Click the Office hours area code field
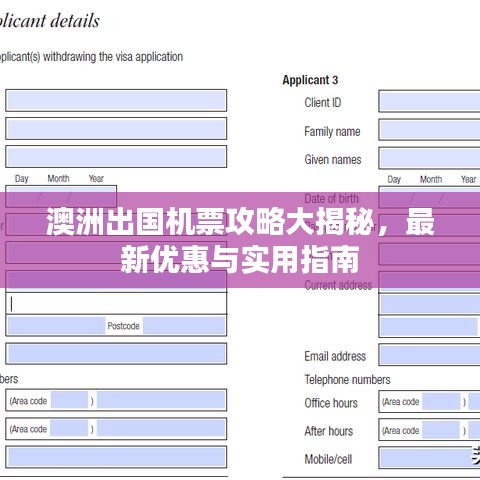The image size is (480, 480). tap(441, 401)
